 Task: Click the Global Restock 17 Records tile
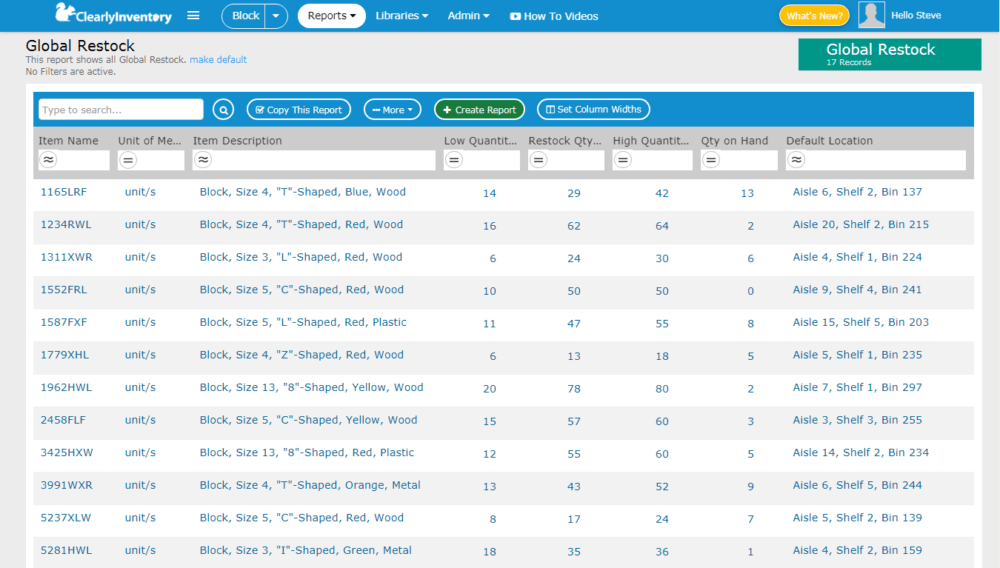coord(890,54)
